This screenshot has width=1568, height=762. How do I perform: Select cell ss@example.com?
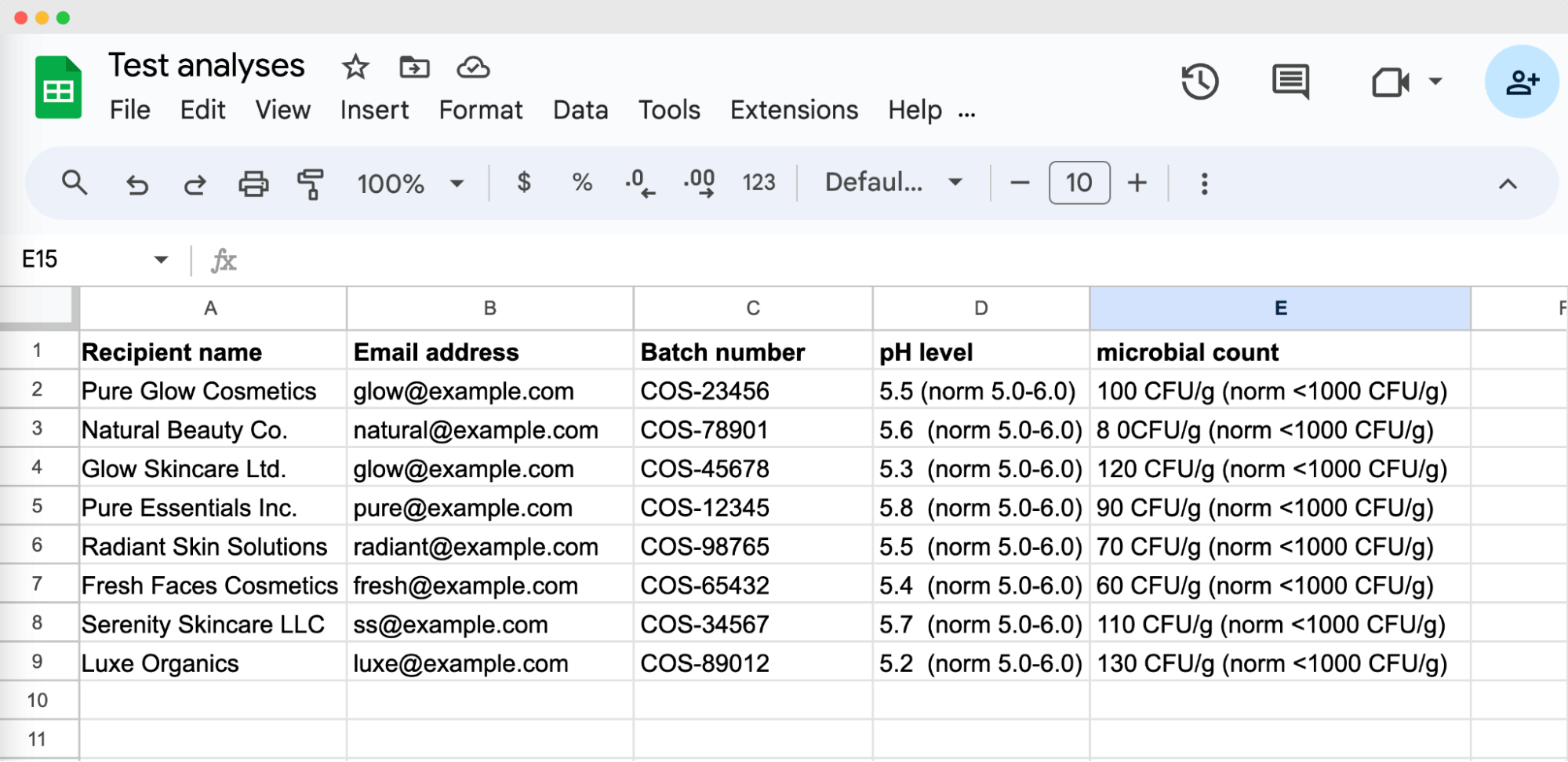[x=490, y=624]
